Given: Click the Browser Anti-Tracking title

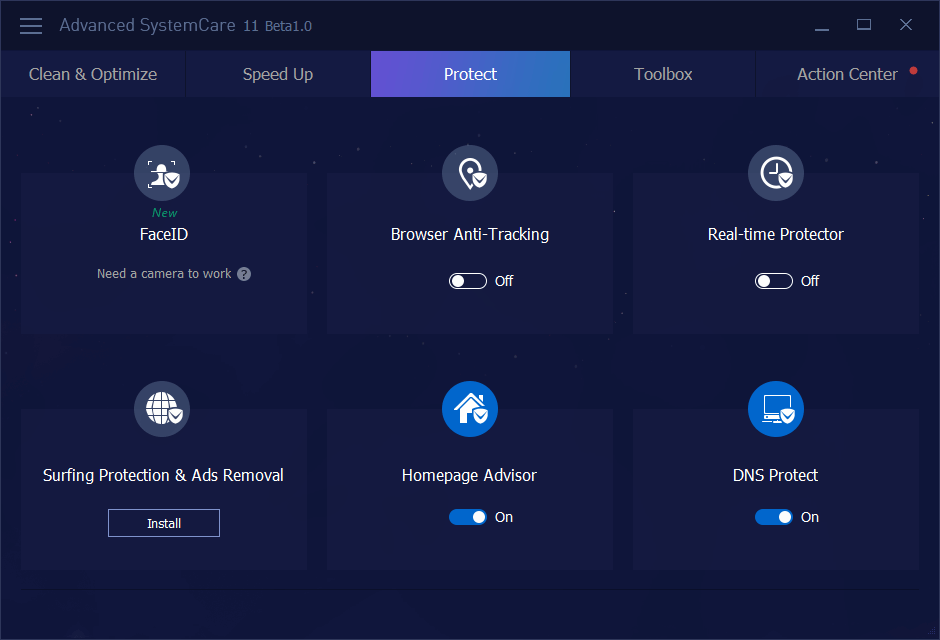Looking at the screenshot, I should pos(470,234).
